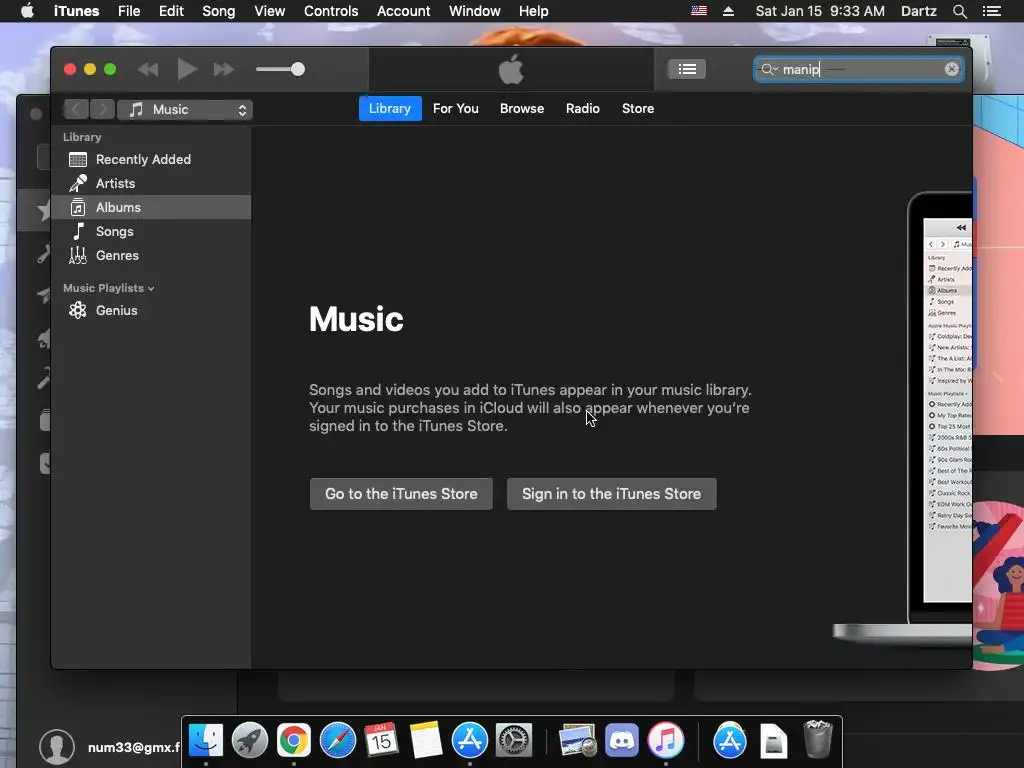This screenshot has width=1024, height=768.
Task: Open Safari from the Dock
Action: [338, 741]
